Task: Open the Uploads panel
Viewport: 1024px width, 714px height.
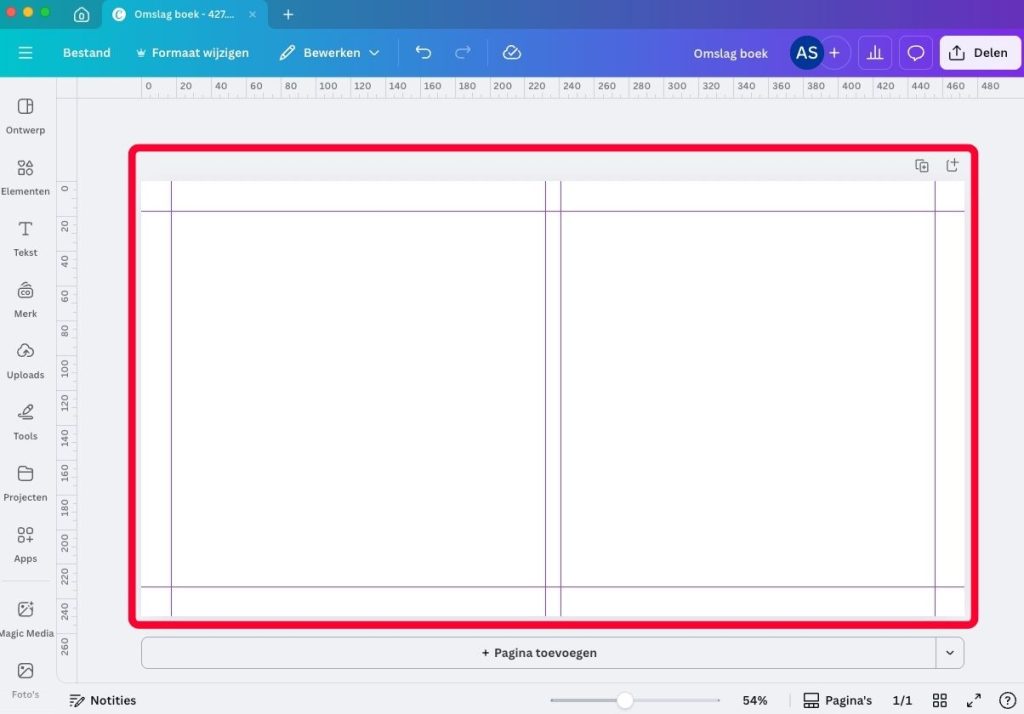Action: point(25,360)
